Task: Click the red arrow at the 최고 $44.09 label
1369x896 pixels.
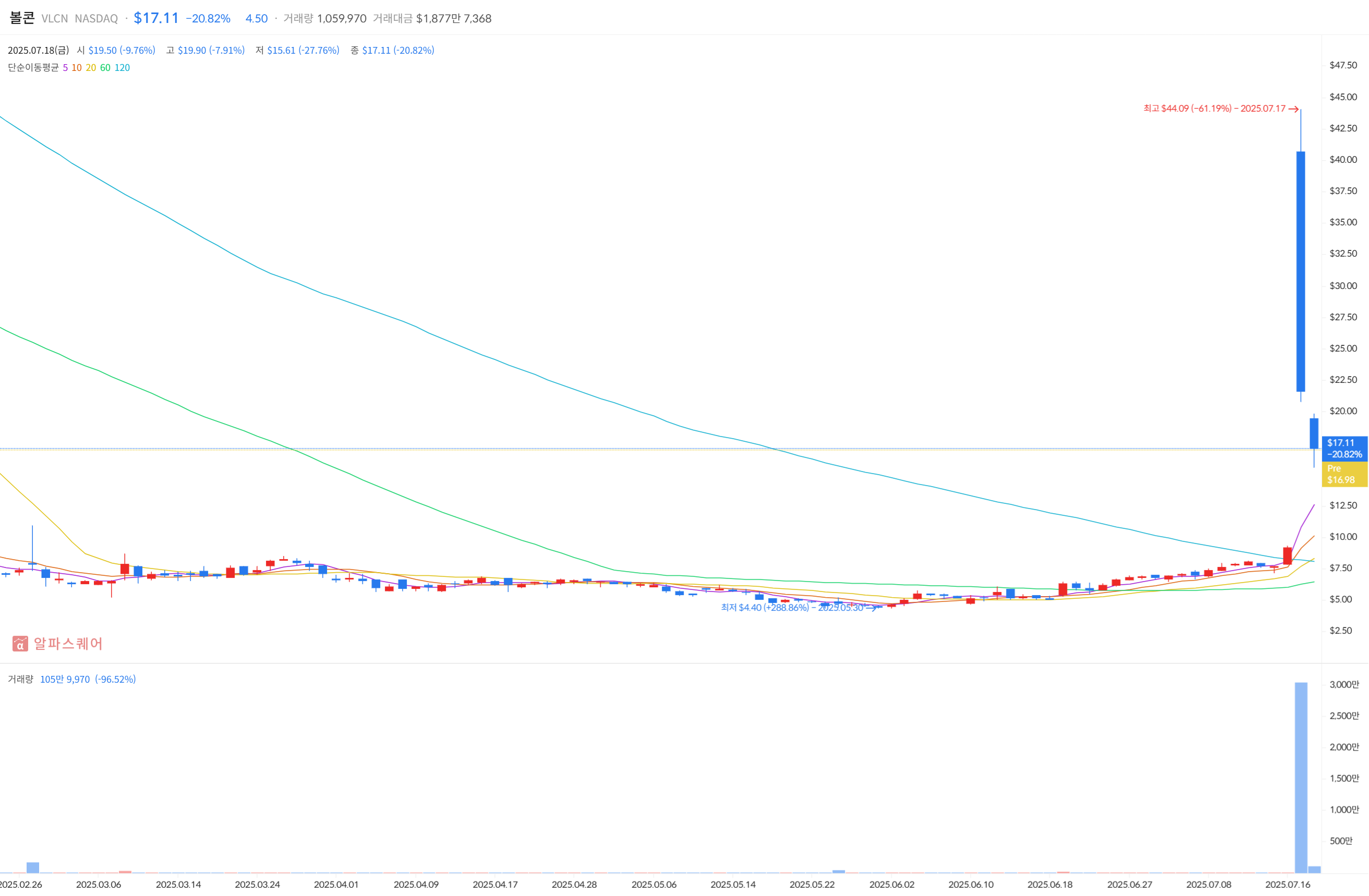Action: click(1293, 108)
